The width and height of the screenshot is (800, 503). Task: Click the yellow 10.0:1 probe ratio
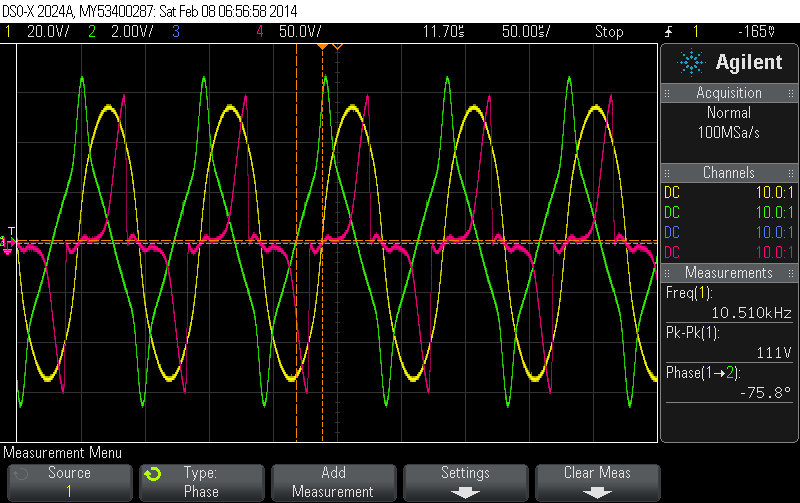tap(774, 193)
